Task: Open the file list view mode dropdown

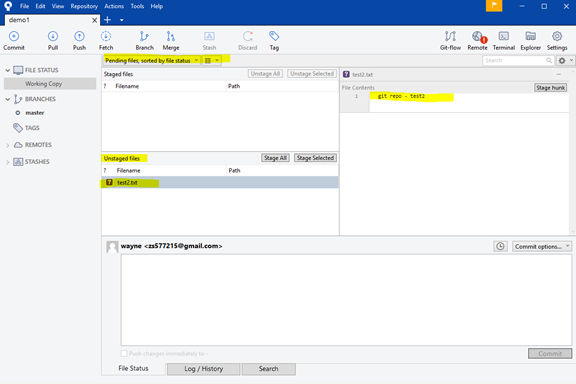Action: click(212, 60)
